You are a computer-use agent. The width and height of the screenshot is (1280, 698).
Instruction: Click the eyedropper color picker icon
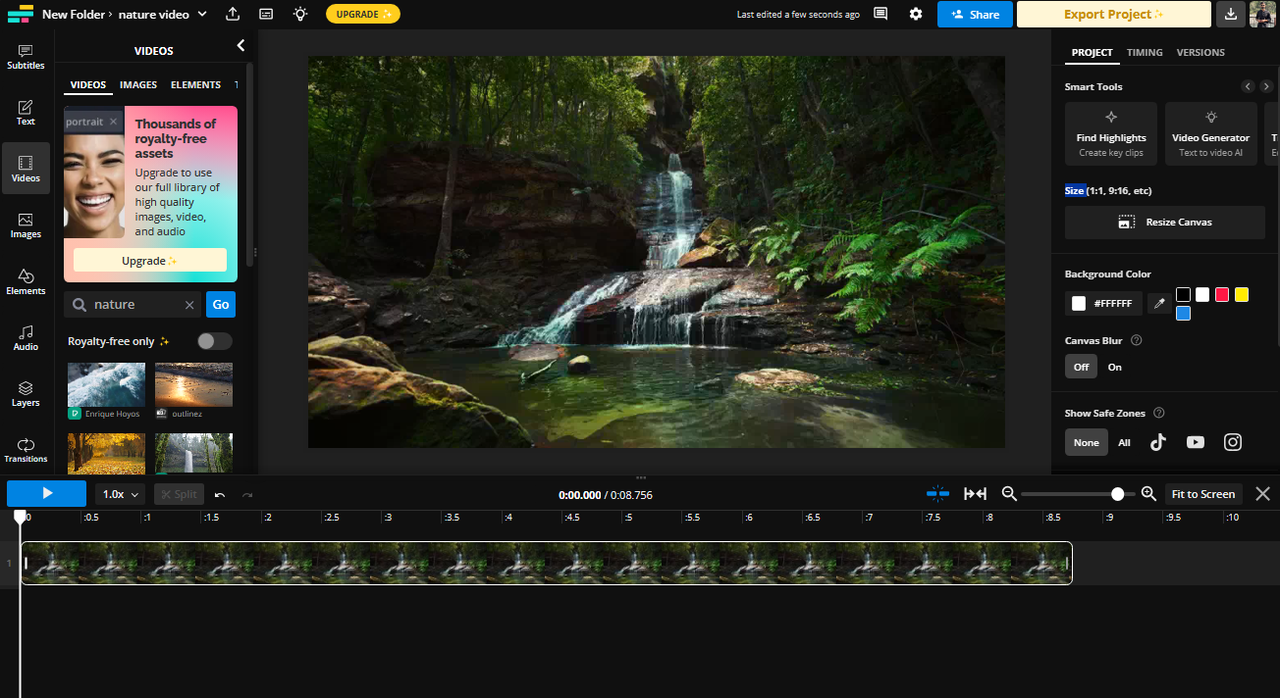1160,303
